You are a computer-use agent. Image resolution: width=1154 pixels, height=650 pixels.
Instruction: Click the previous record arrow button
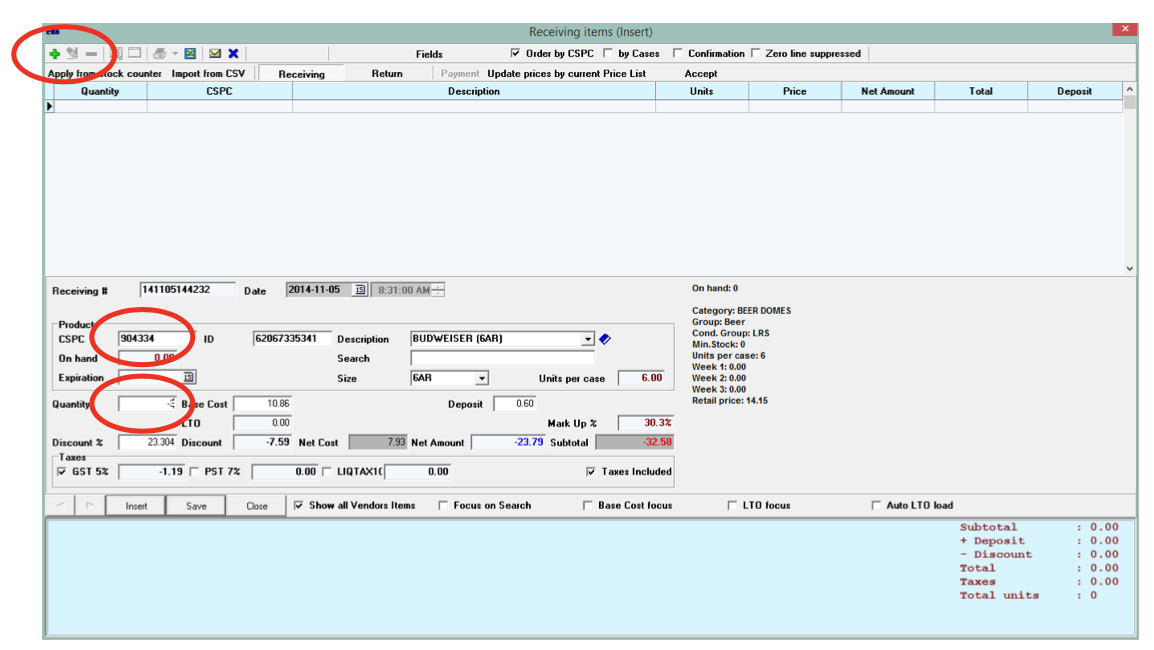[x=60, y=505]
